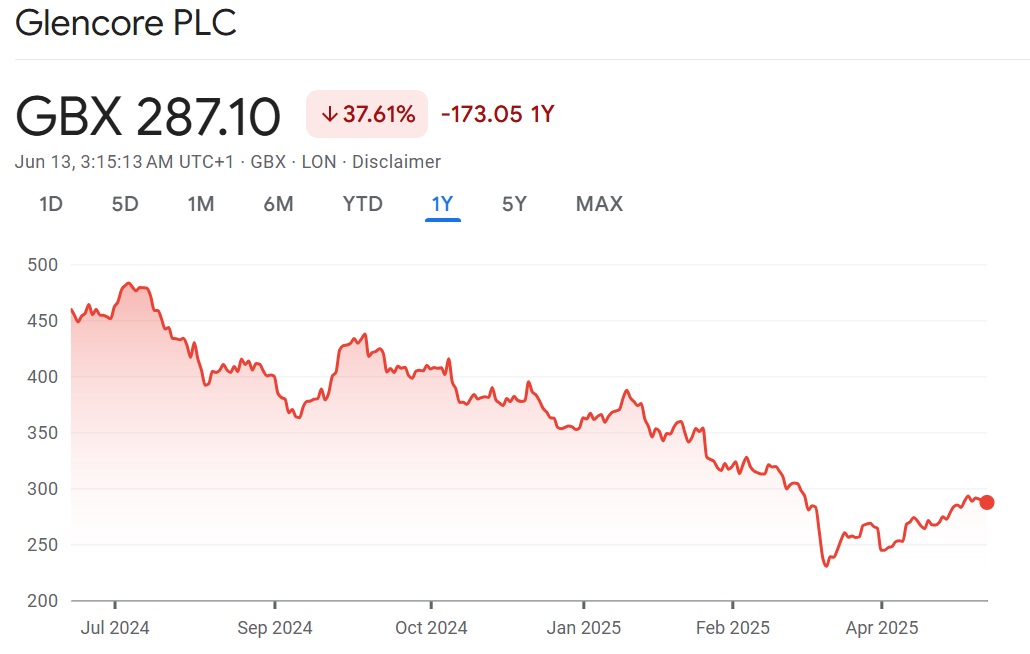Click the active 1Y tab

point(443,204)
